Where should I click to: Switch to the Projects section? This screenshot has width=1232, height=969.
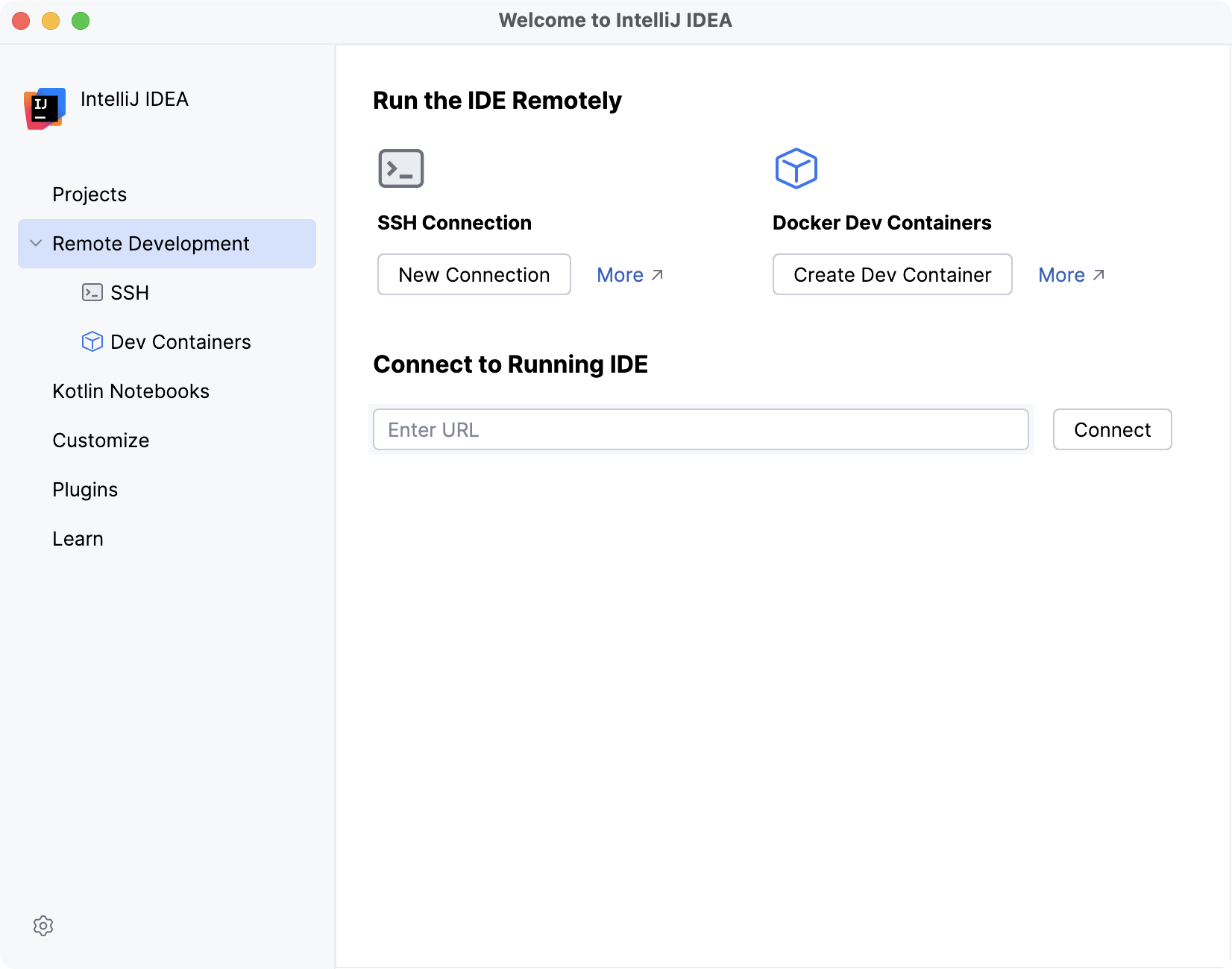click(x=89, y=194)
